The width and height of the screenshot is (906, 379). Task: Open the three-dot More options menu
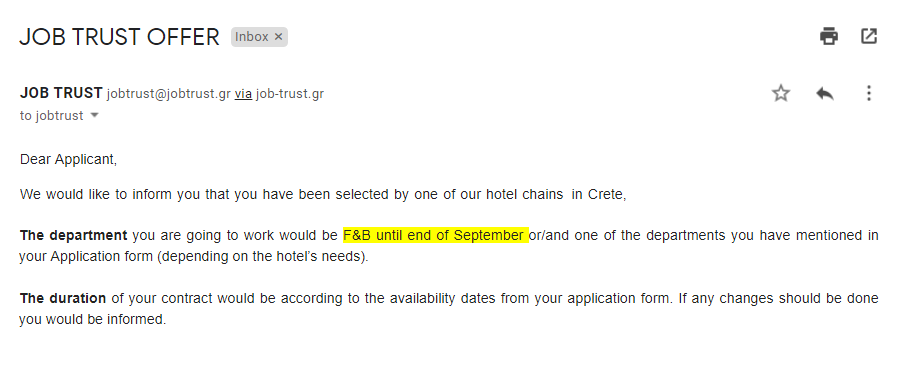click(868, 93)
